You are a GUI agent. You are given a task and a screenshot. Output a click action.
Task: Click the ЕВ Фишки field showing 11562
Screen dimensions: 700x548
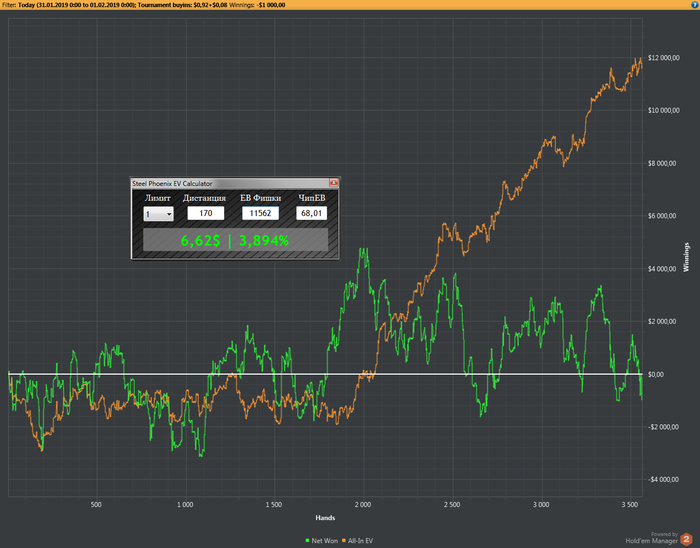coord(260,213)
